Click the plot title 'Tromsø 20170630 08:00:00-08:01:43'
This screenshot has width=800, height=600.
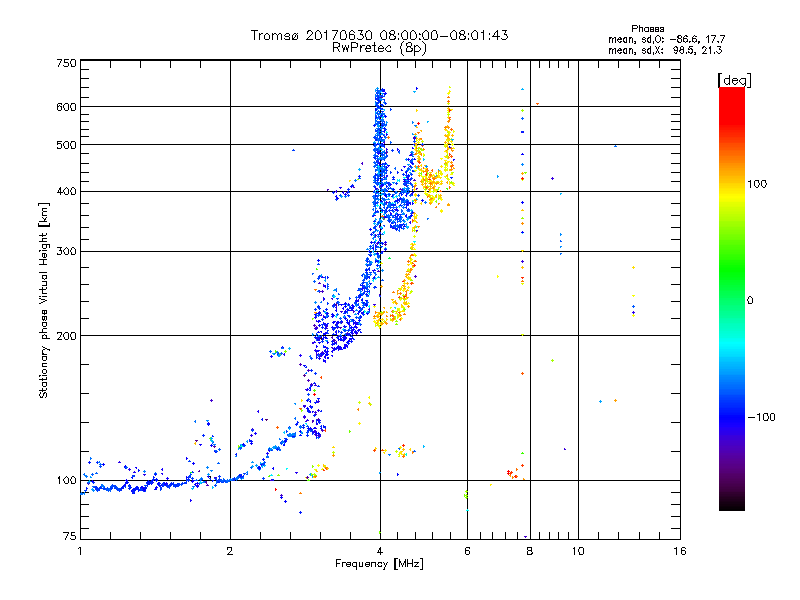pyautogui.click(x=379, y=35)
